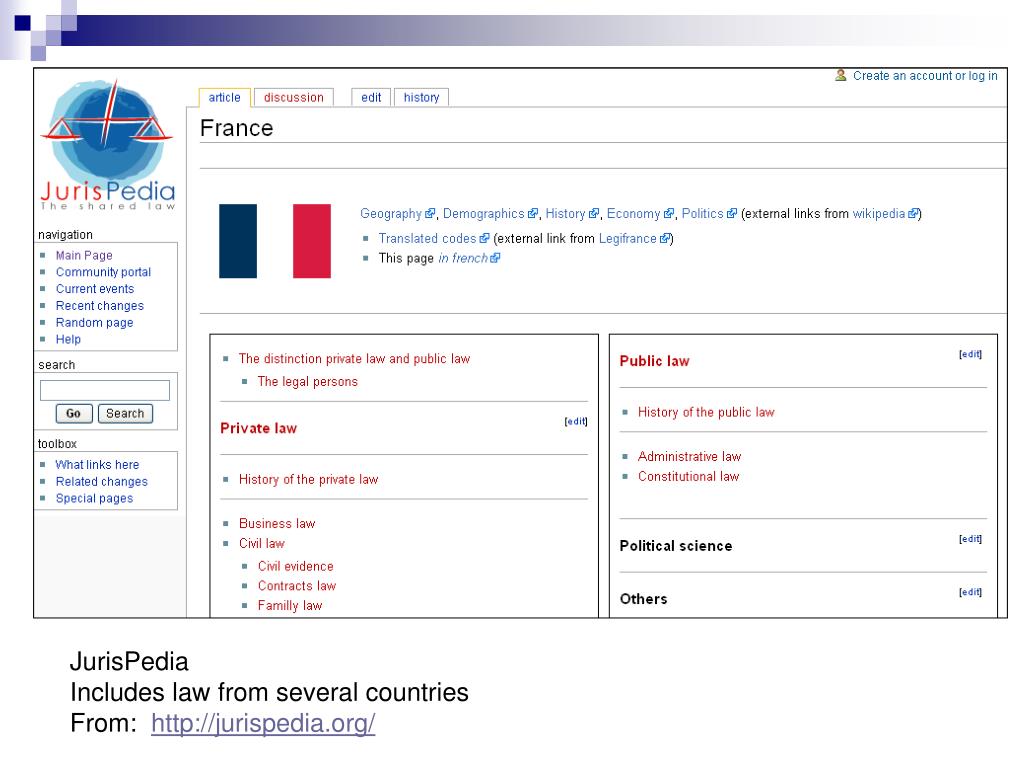
Task: Open the Business law link
Action: [277, 524]
